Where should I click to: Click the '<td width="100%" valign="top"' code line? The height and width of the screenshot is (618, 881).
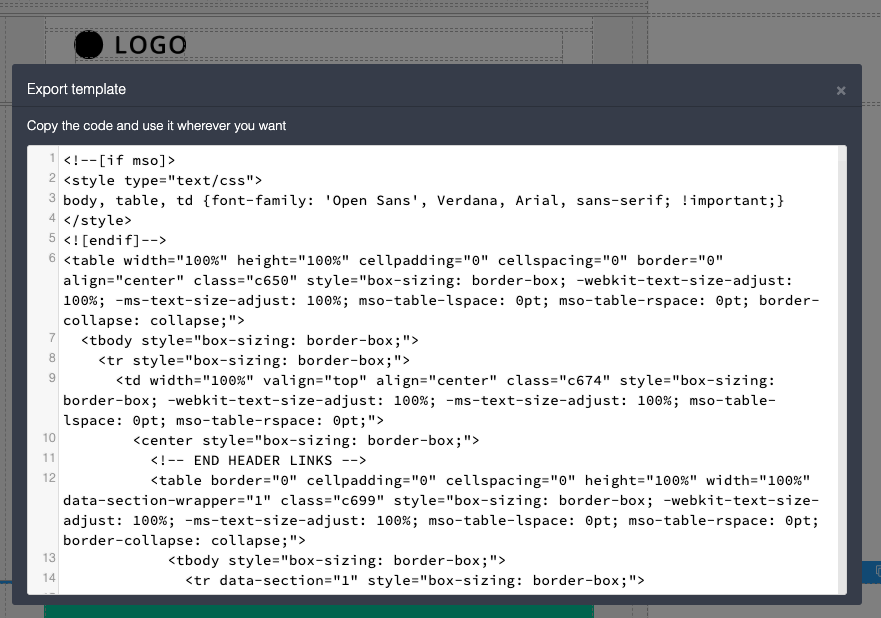tap(419, 401)
